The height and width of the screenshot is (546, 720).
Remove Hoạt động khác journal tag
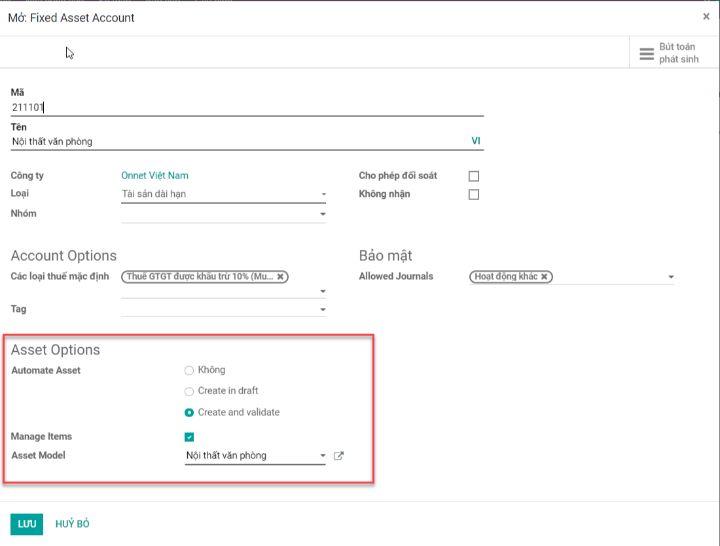point(544,277)
